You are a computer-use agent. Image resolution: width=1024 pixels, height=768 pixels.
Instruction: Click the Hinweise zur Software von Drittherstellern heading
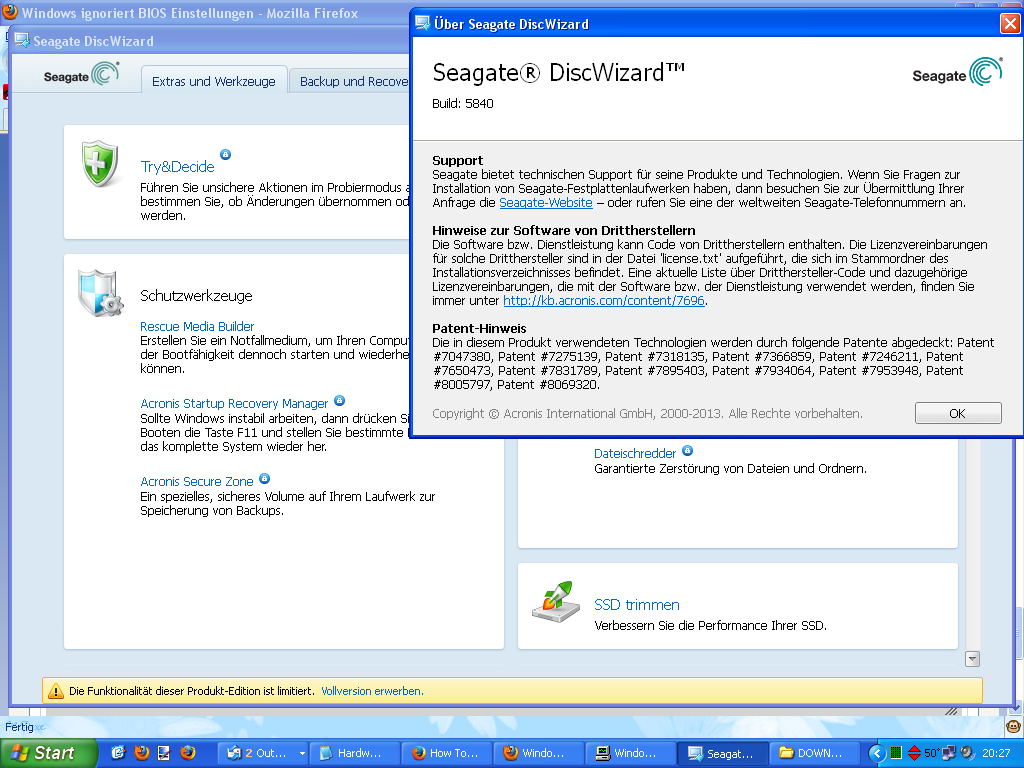(x=564, y=230)
